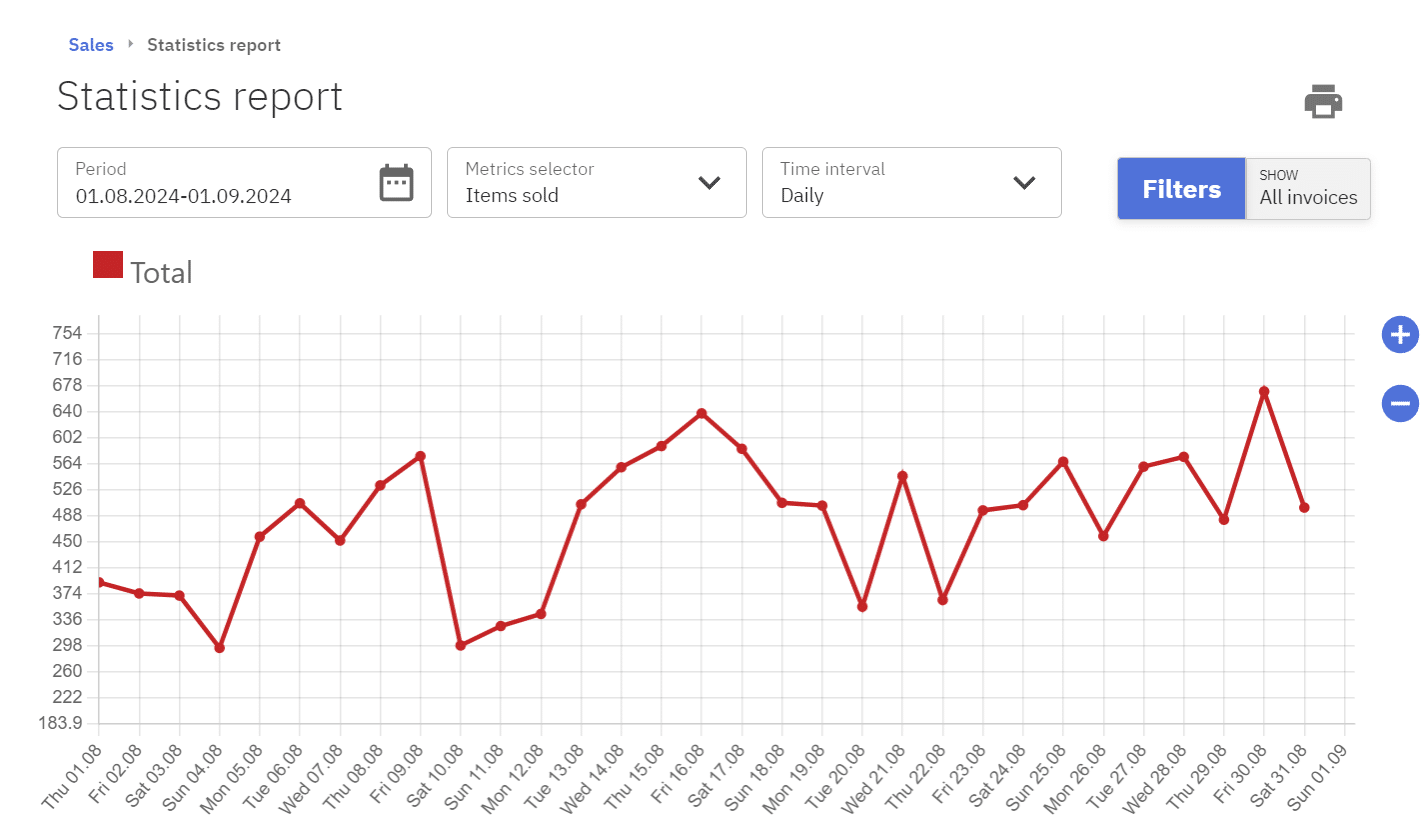Zoom in with the plus button
The height and width of the screenshot is (830, 1426).
tap(1400, 335)
